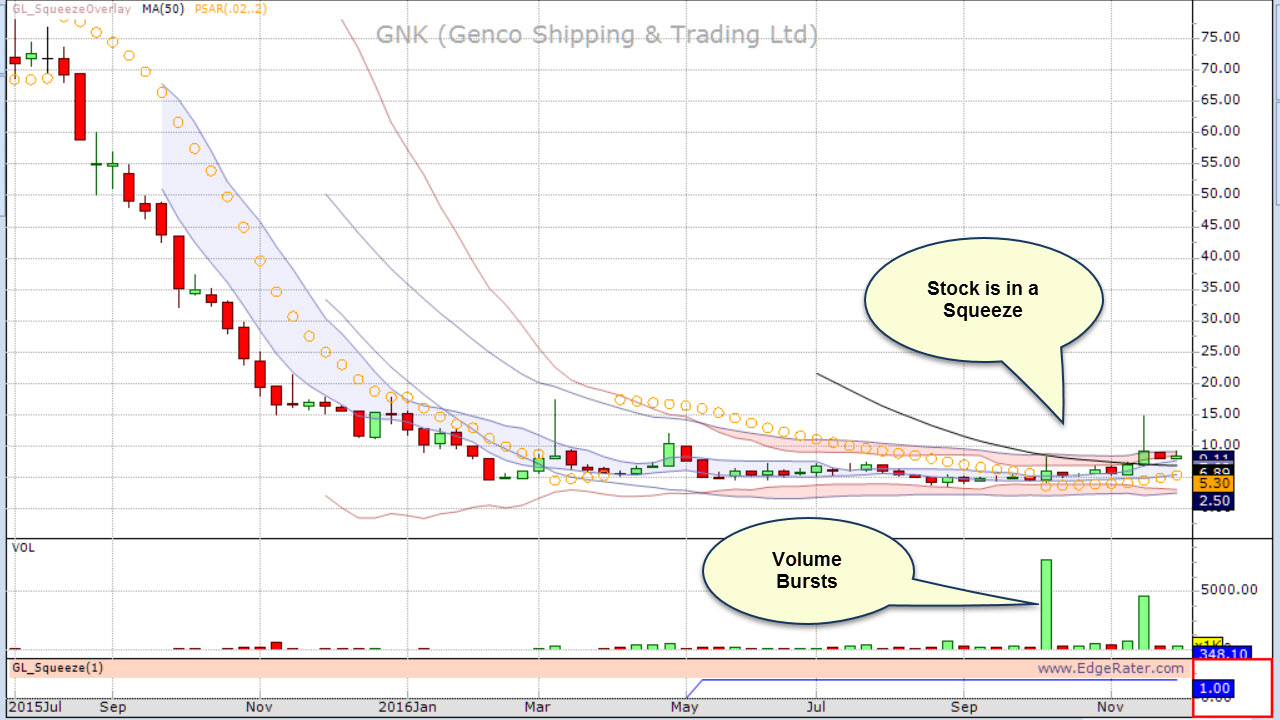The image size is (1280, 720).
Task: Click the second tallest volume bar in November
Action: 1144,622
